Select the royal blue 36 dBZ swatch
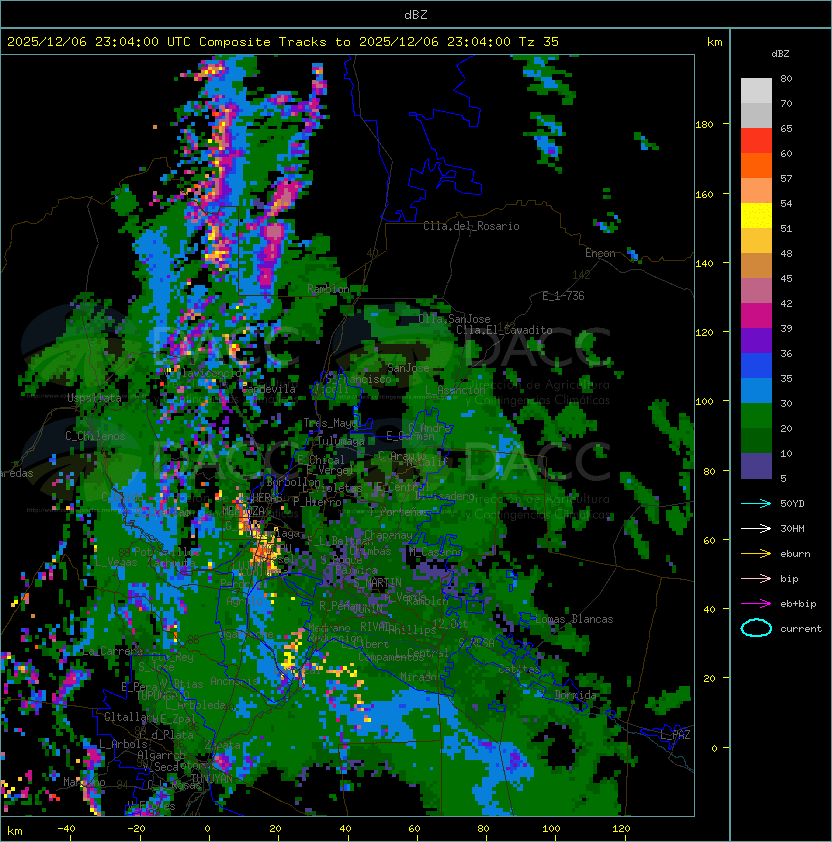Screen dimensions: 832x842 point(756,365)
